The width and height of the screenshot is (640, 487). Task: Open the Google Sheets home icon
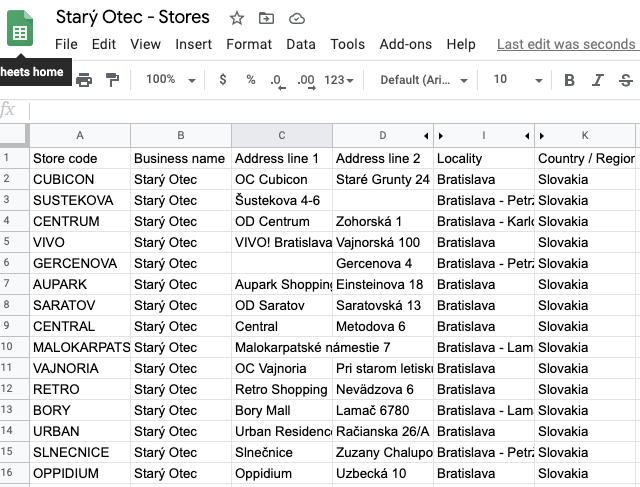[20, 28]
